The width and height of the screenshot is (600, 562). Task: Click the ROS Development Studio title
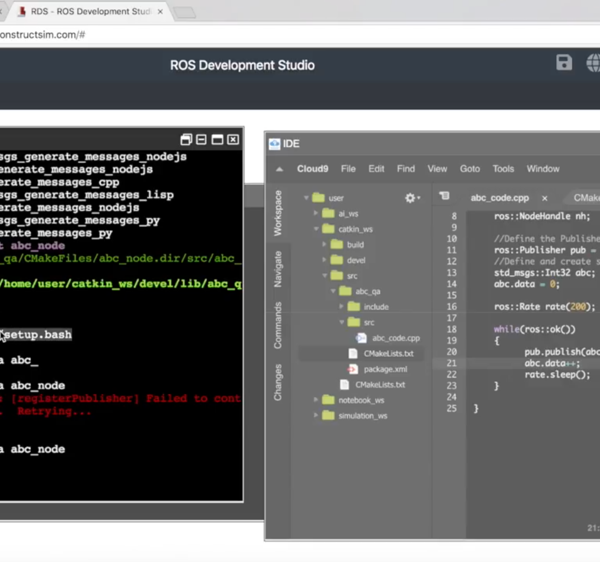point(242,65)
